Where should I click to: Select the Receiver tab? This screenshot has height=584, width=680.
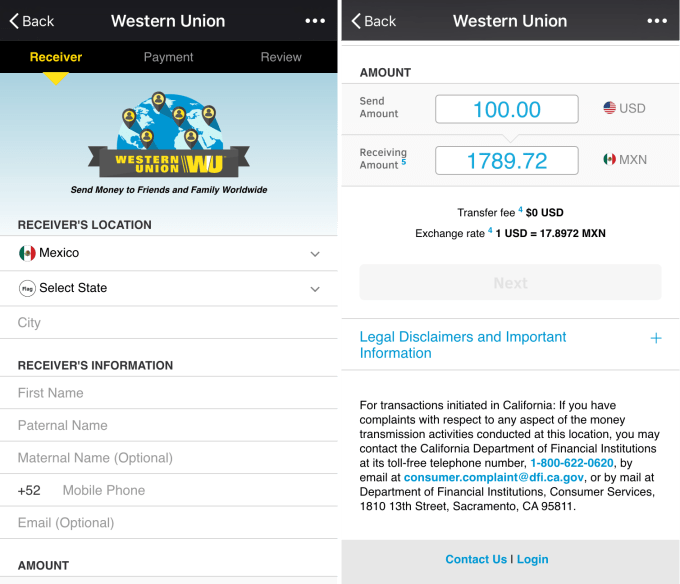click(x=56, y=57)
